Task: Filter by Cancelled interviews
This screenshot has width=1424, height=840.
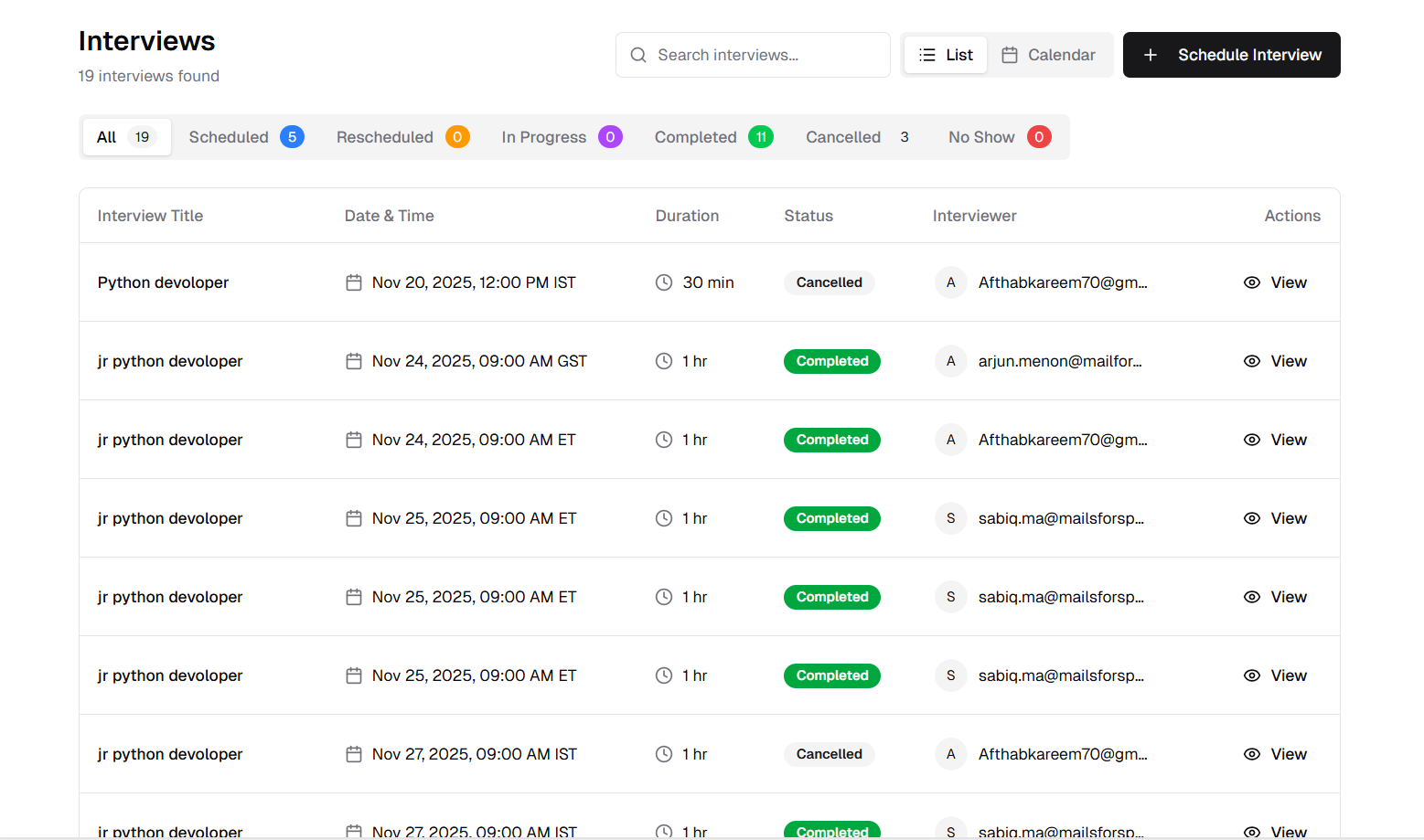Action: (857, 137)
